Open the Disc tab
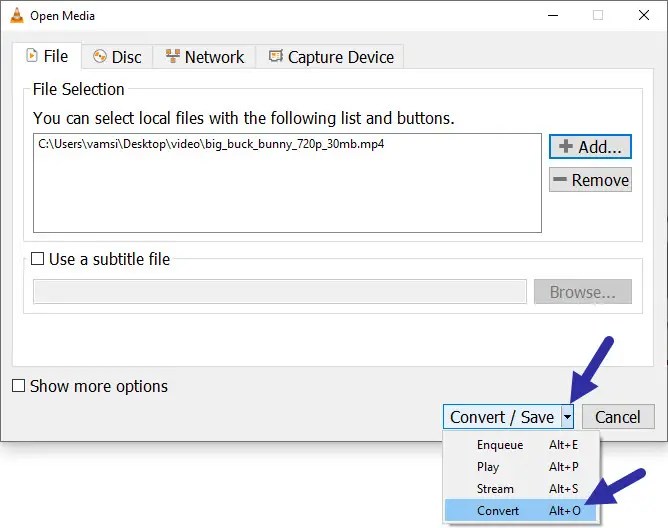This screenshot has width=668, height=528. pyautogui.click(x=117, y=57)
